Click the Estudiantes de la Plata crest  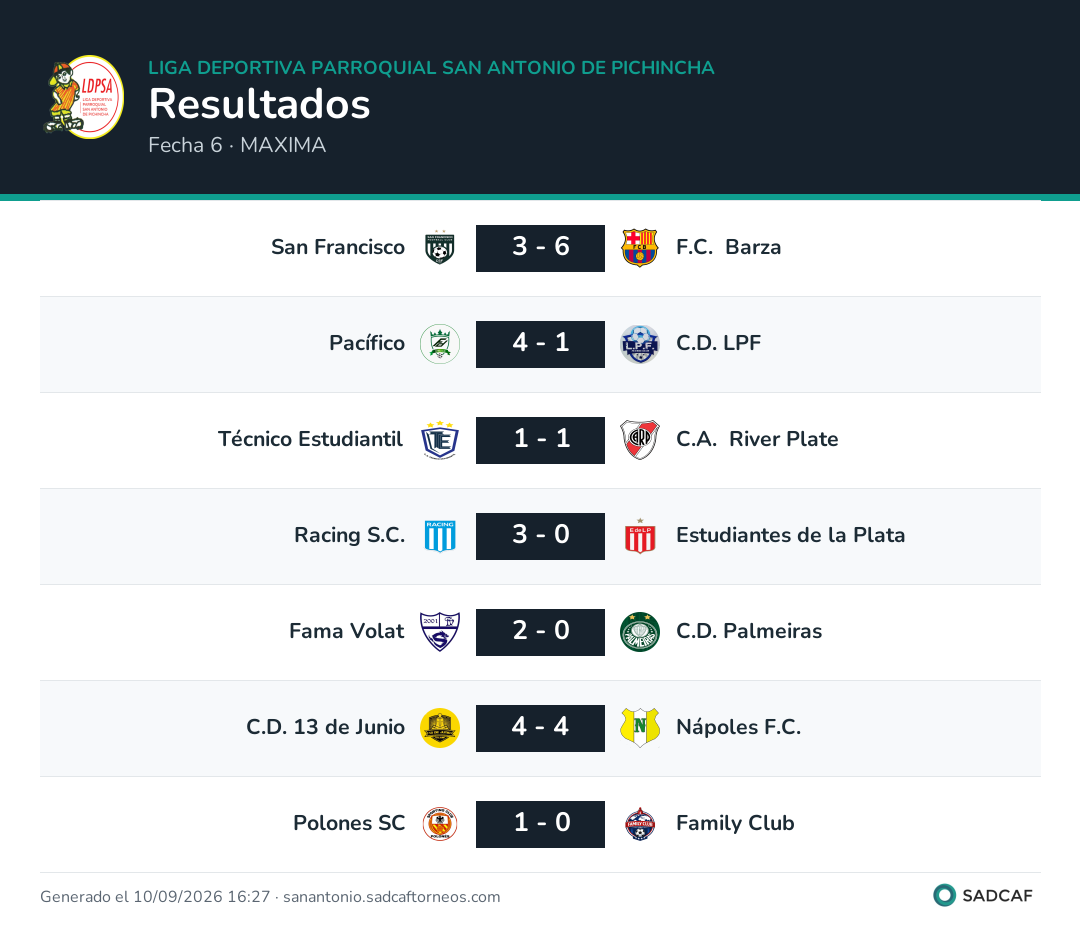pyautogui.click(x=640, y=536)
